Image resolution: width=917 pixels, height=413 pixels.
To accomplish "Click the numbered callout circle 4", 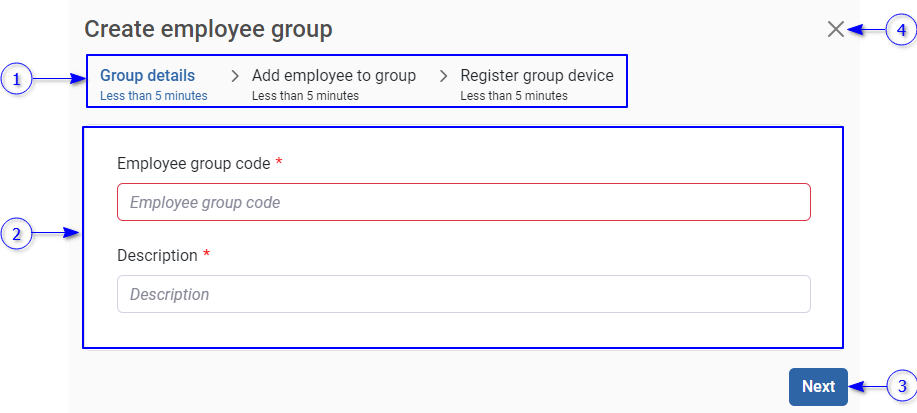I will click(900, 30).
